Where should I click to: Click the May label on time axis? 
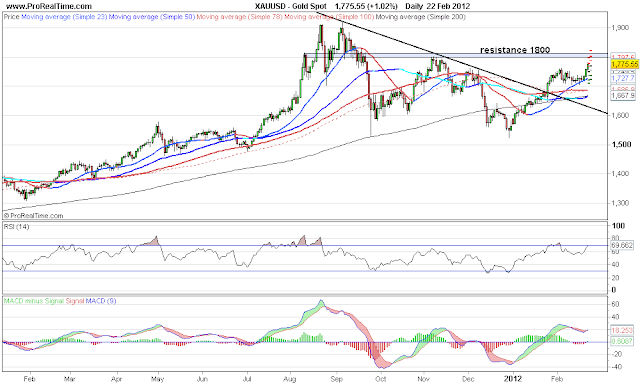[158, 379]
